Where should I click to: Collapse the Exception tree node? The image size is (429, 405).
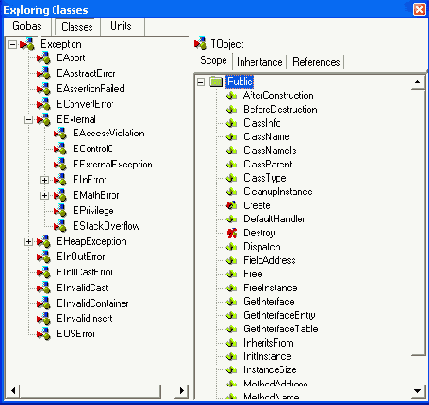[x=12, y=44]
